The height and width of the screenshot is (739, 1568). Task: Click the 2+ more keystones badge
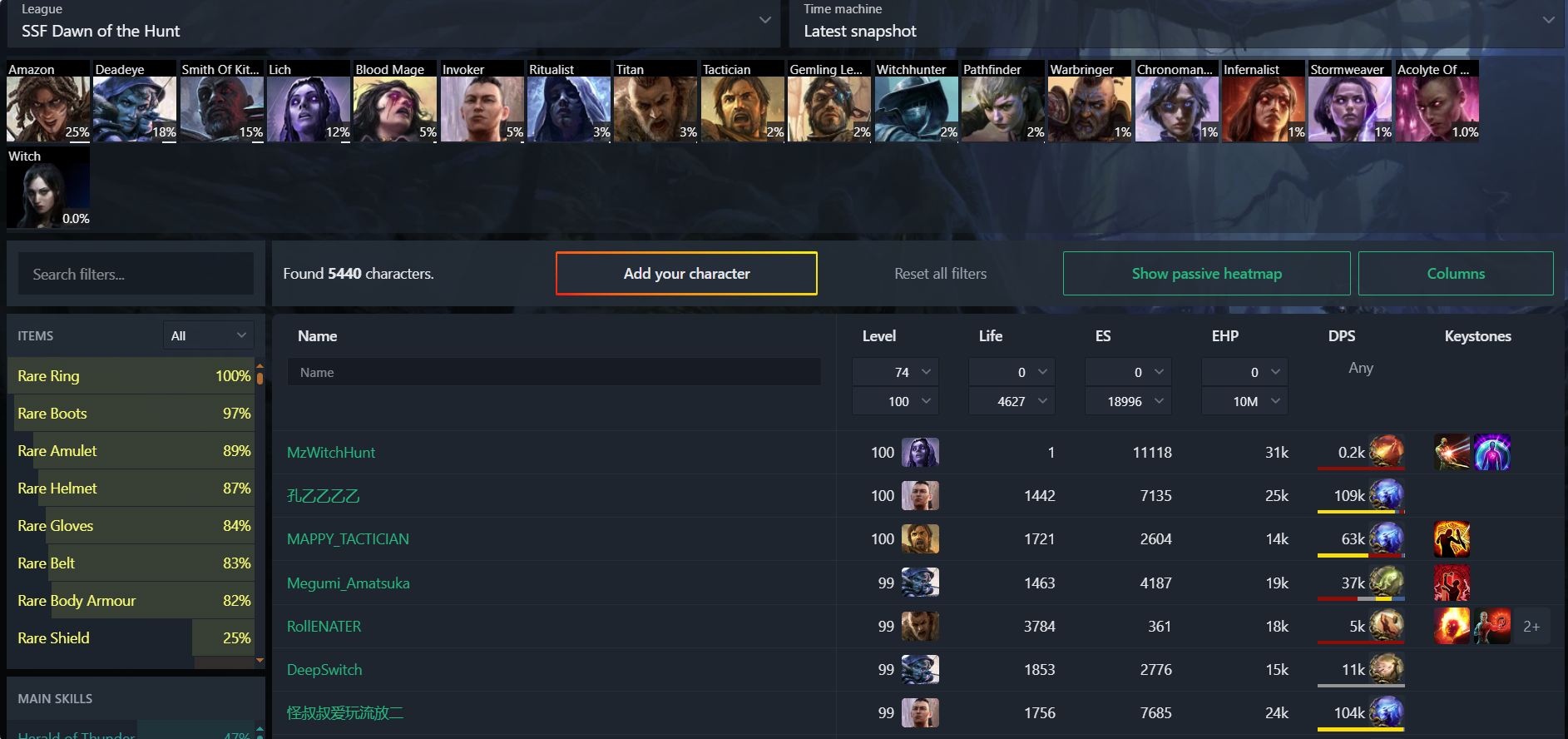(1531, 626)
